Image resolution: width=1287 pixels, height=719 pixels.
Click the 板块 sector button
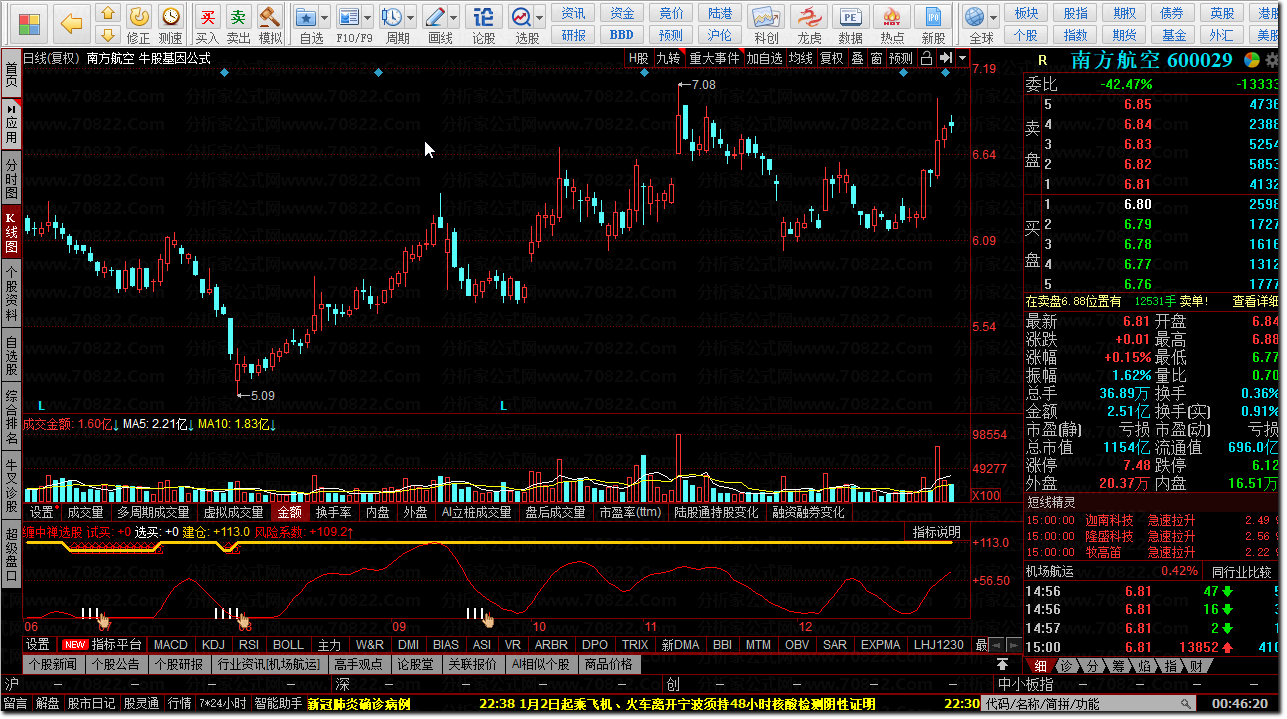click(1026, 13)
